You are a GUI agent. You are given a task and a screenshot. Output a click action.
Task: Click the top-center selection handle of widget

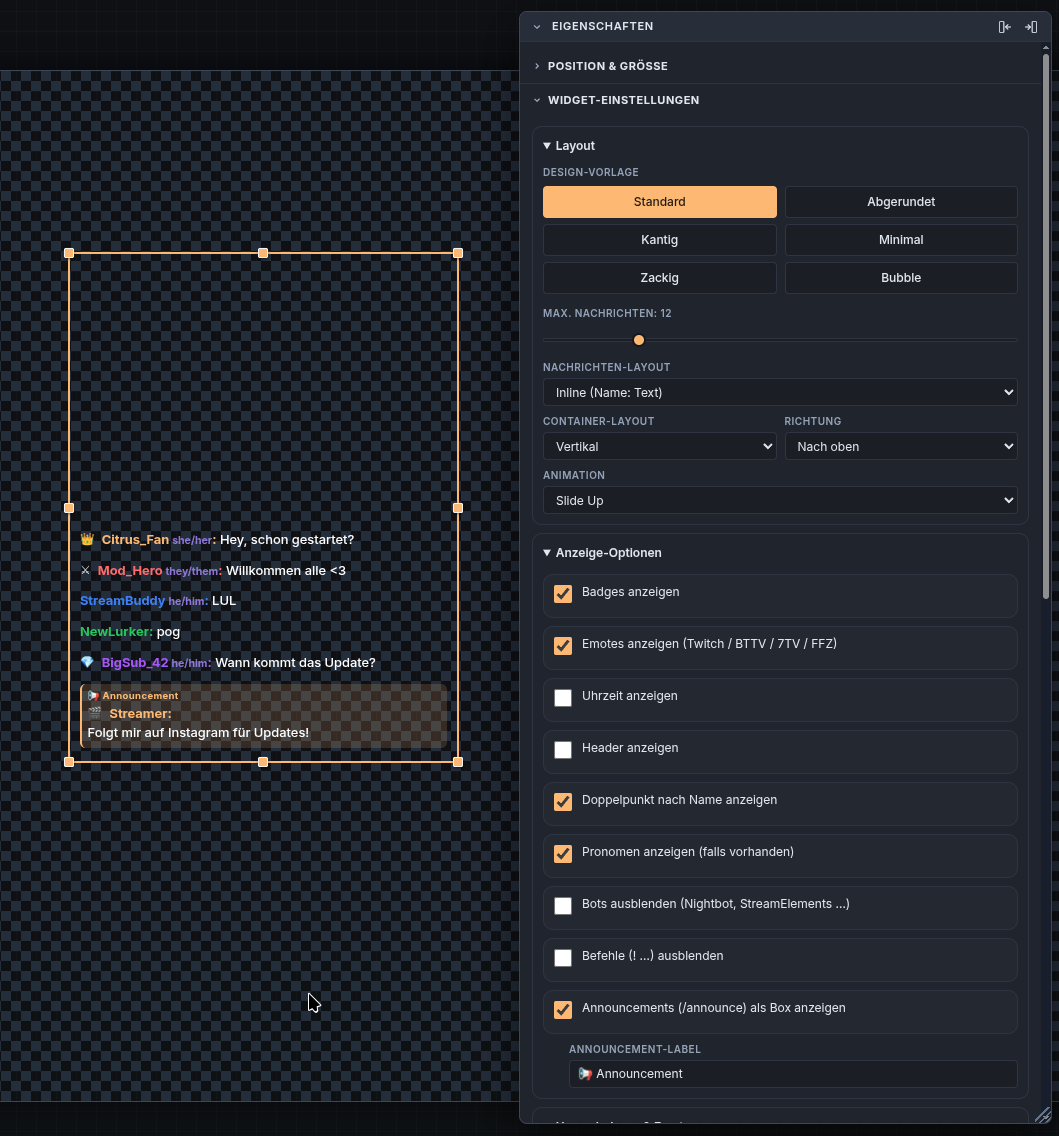point(263,253)
